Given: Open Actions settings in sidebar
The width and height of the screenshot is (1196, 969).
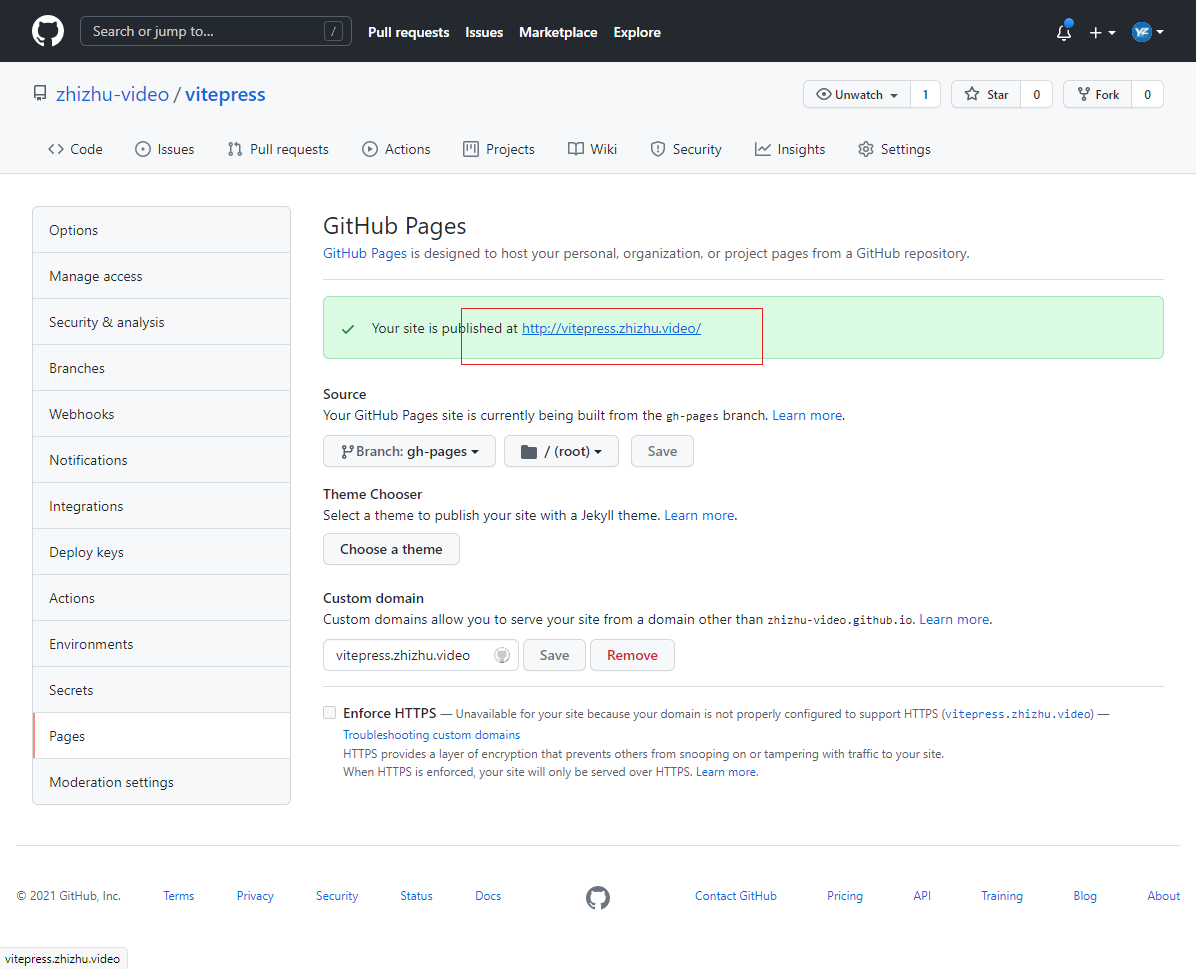Looking at the screenshot, I should pyautogui.click(x=162, y=598).
